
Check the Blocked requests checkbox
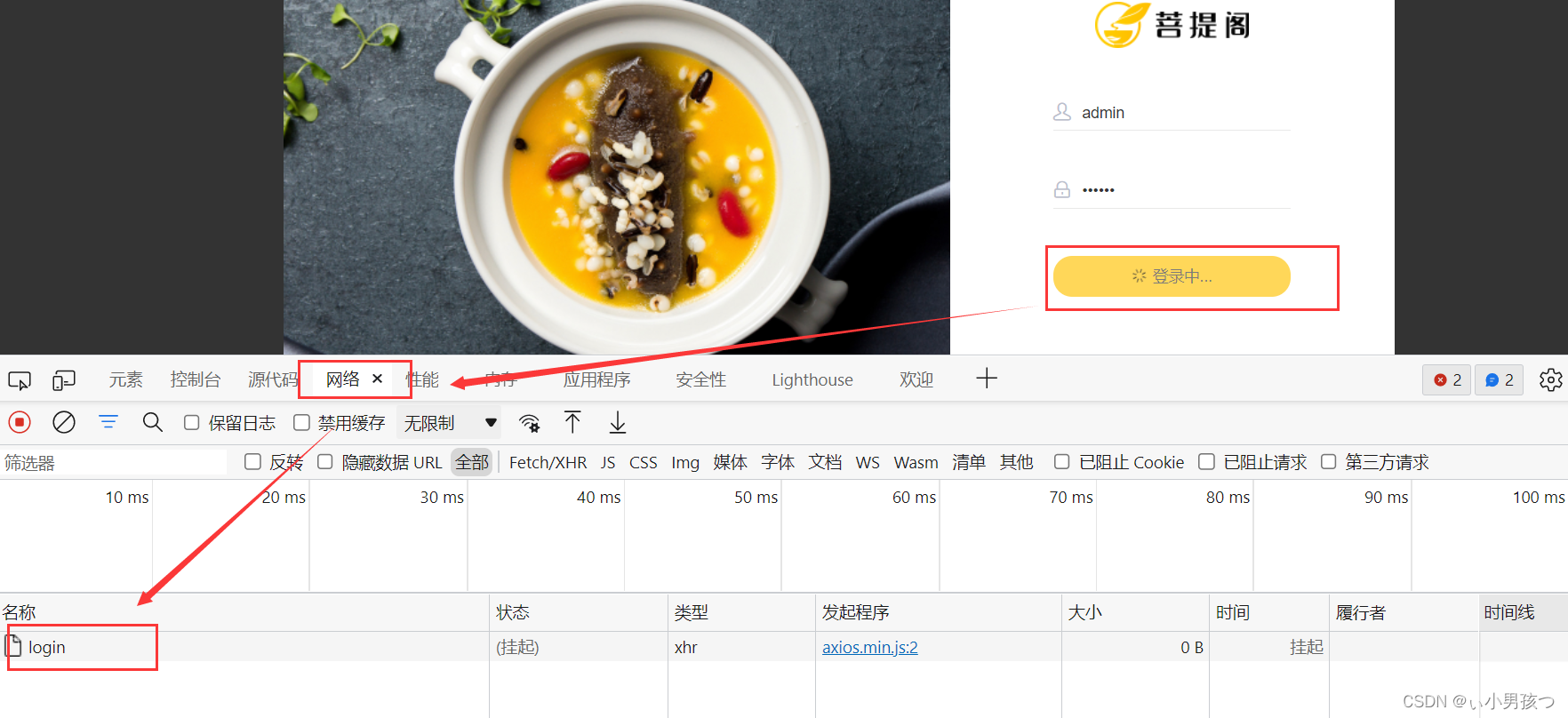[x=1207, y=462]
